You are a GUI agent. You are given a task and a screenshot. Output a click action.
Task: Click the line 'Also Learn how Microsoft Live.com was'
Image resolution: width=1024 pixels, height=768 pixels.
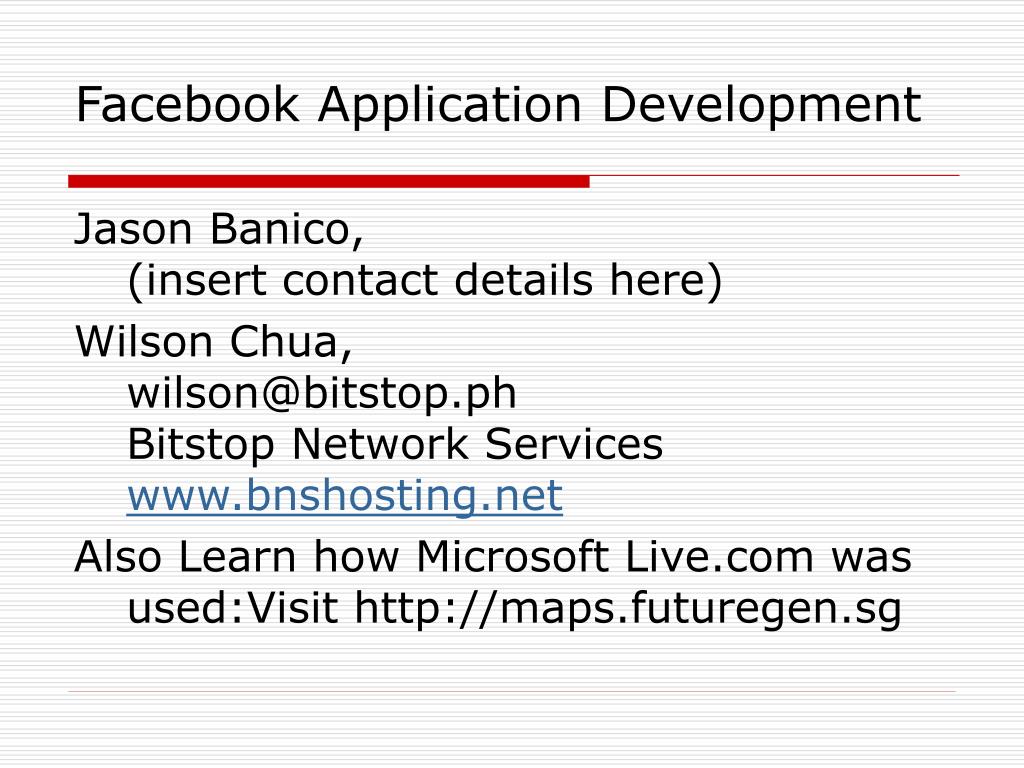pos(493,556)
